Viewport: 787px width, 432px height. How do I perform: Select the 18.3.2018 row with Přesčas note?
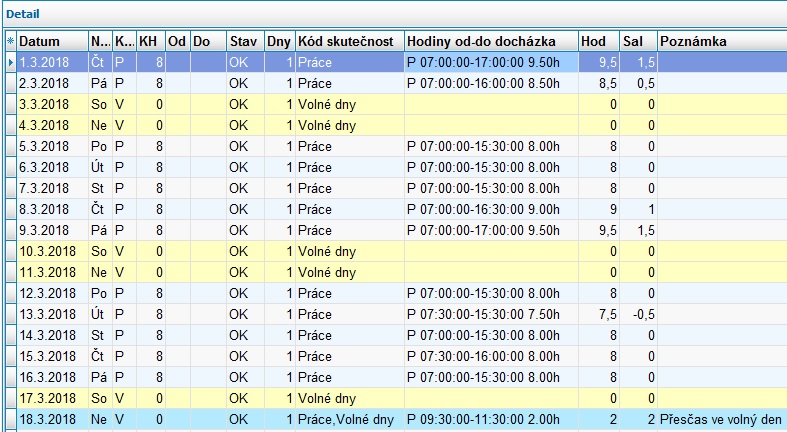tap(396, 419)
